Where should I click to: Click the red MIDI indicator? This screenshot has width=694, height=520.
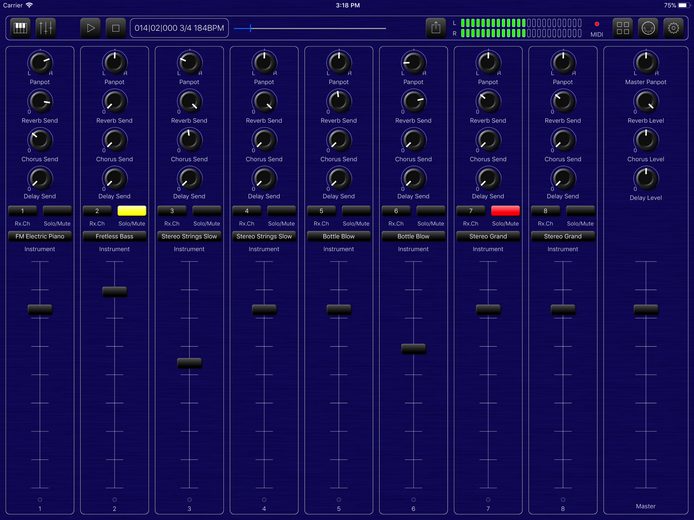tap(597, 24)
